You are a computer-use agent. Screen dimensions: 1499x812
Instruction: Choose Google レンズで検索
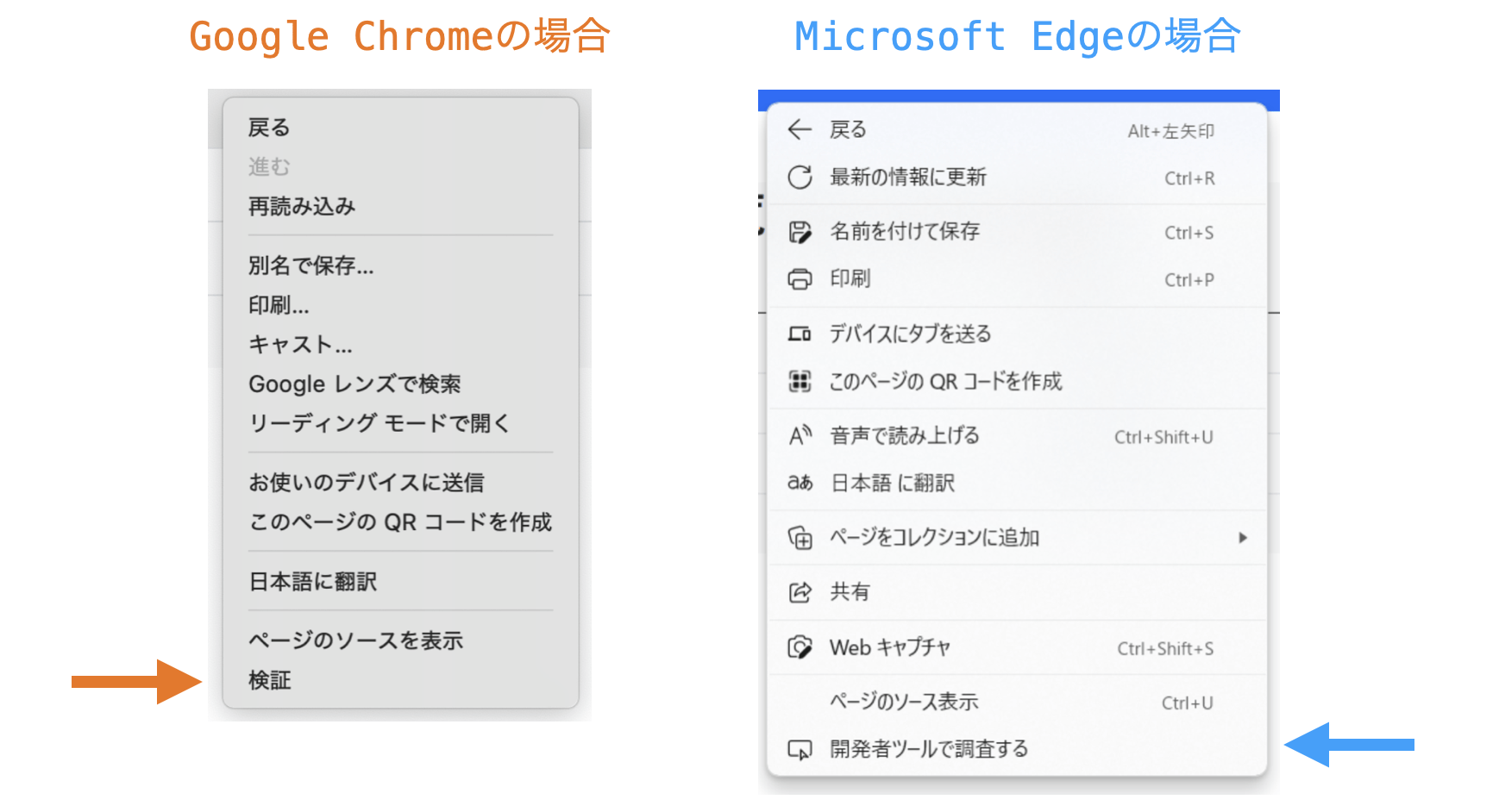pyautogui.click(x=354, y=384)
